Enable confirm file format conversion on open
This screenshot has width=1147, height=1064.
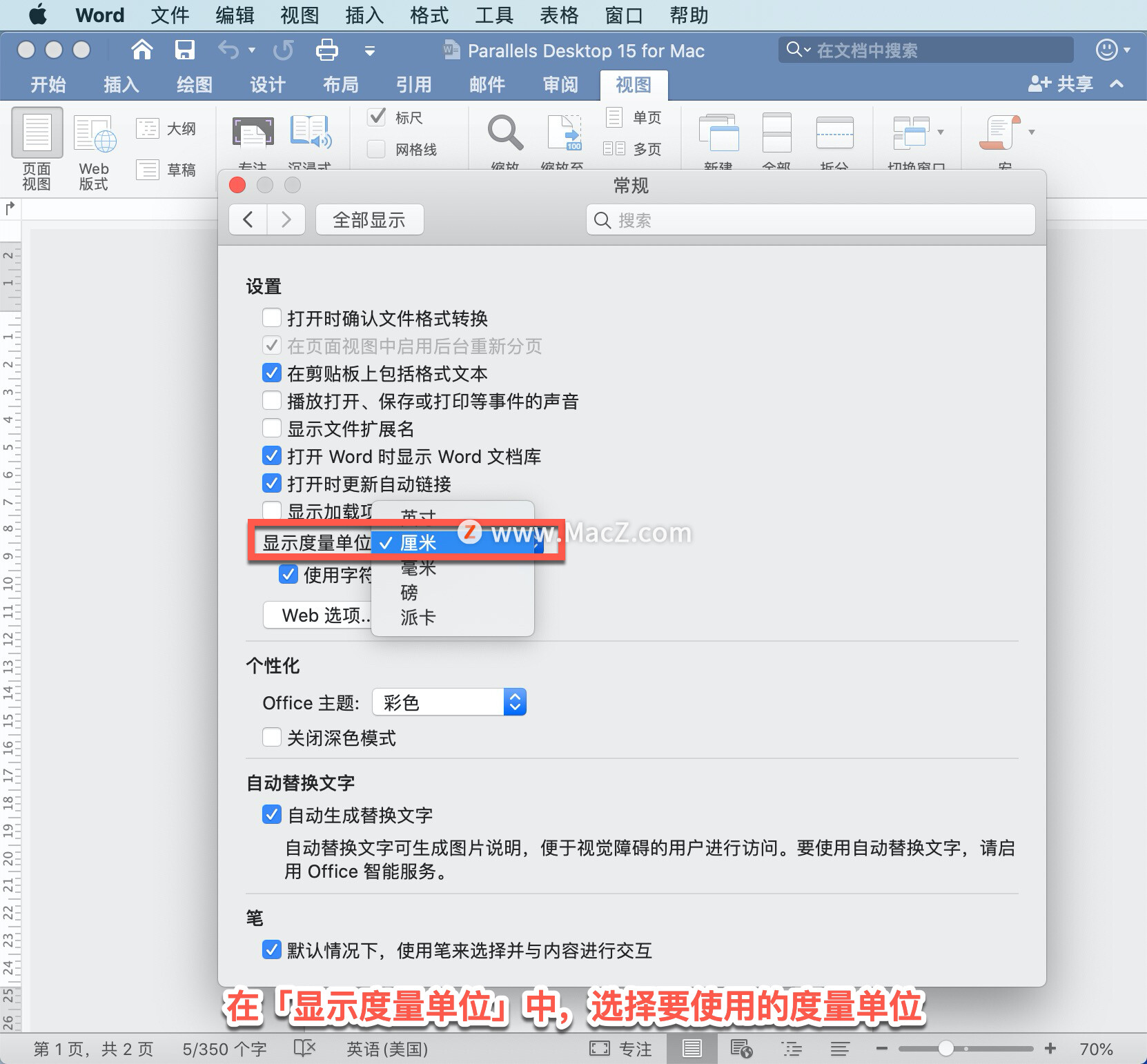tap(272, 318)
